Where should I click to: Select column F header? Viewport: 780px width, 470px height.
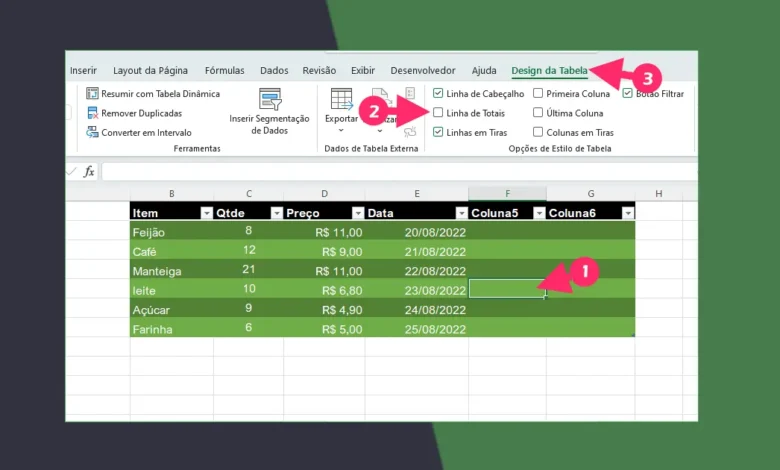(x=507, y=193)
